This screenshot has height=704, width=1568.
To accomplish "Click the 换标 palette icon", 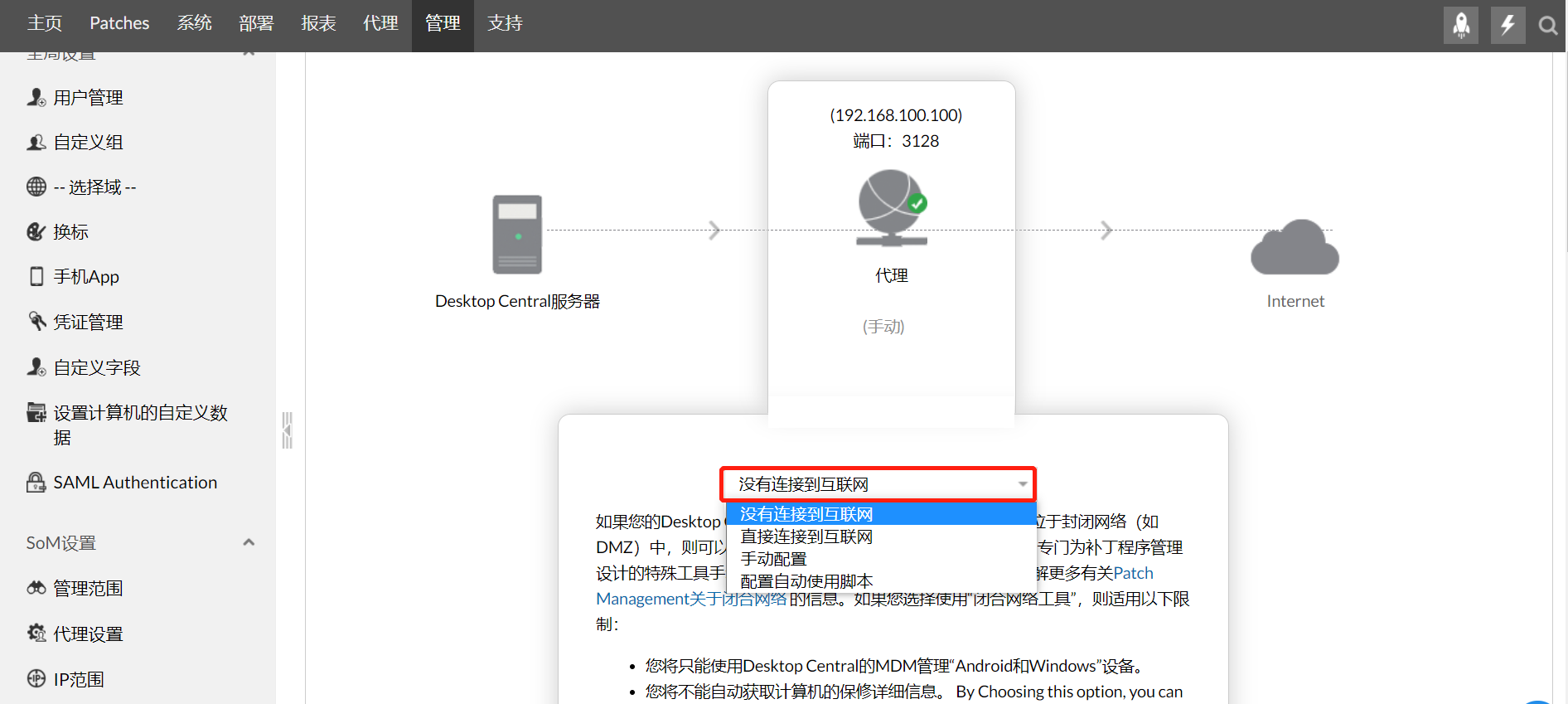I will 36,231.
